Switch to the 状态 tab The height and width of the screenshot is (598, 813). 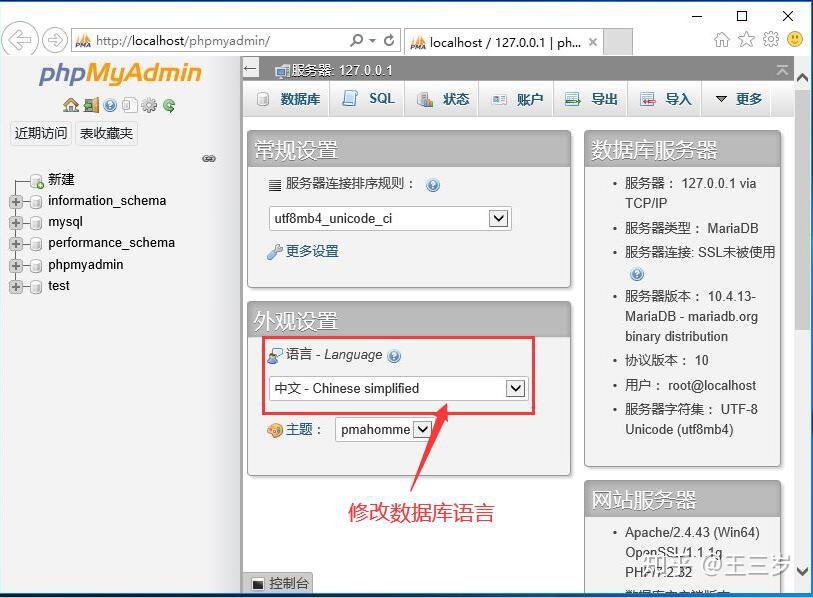click(443, 99)
